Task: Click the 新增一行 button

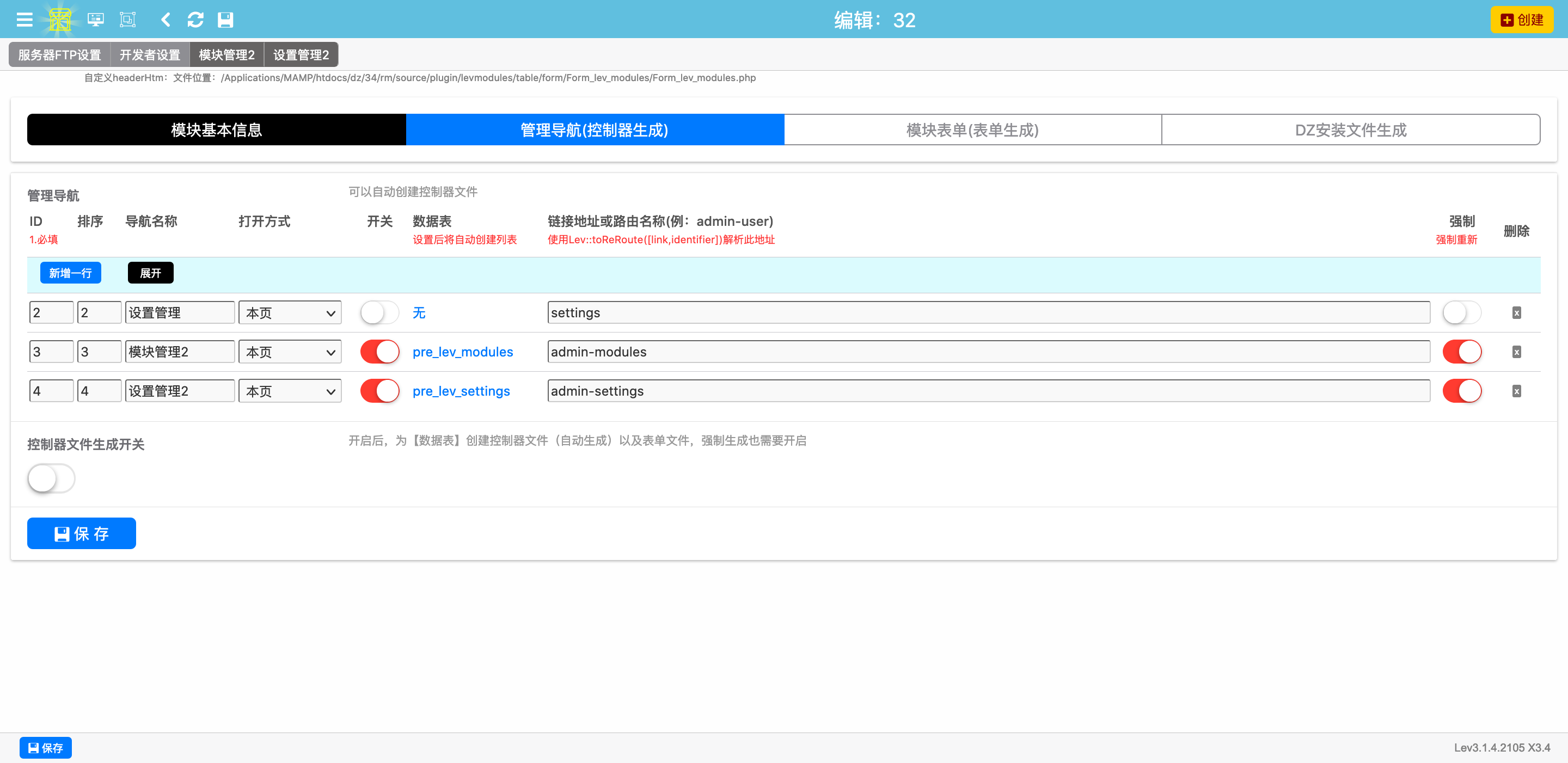Action: [71, 273]
